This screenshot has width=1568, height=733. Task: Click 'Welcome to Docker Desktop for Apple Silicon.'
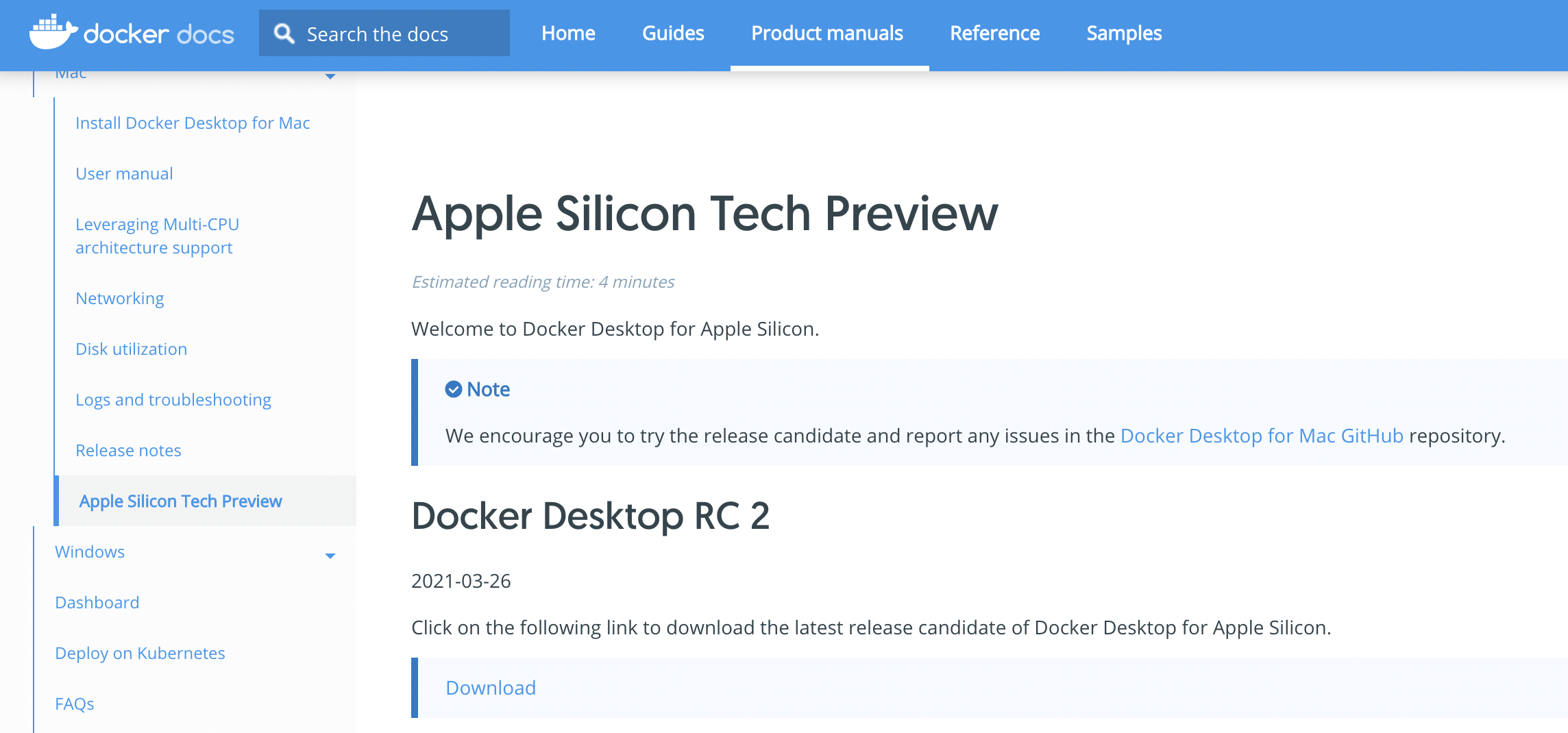615,329
